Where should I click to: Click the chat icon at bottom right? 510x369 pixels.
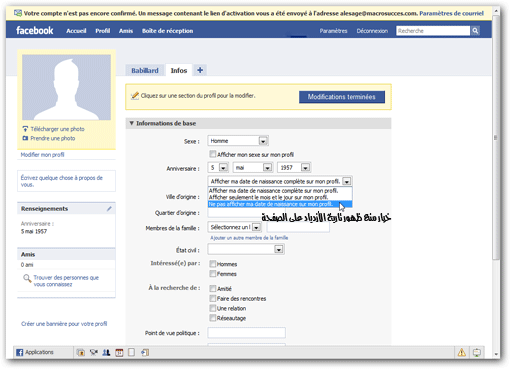point(477,352)
